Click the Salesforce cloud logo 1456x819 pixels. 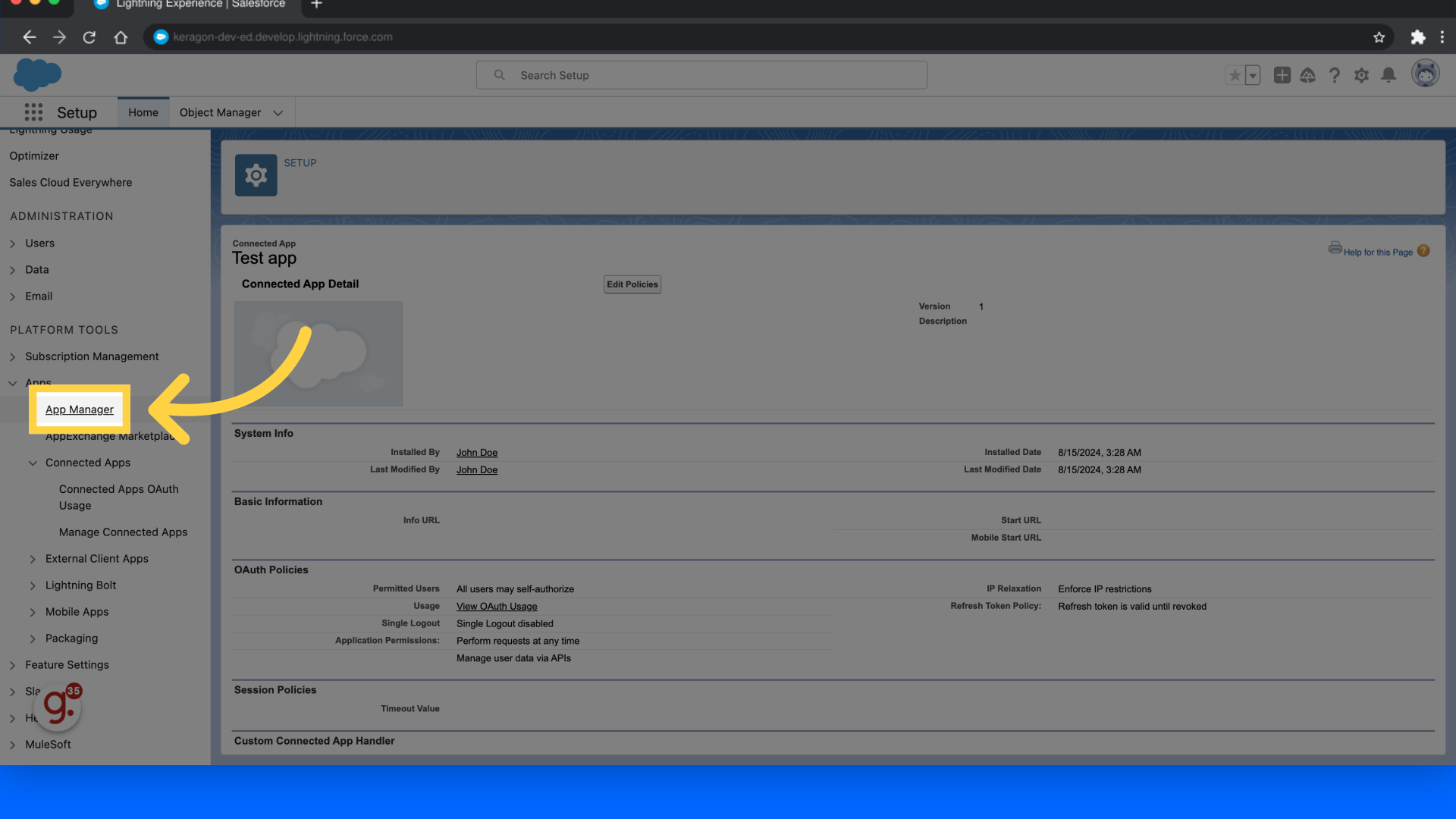37,75
